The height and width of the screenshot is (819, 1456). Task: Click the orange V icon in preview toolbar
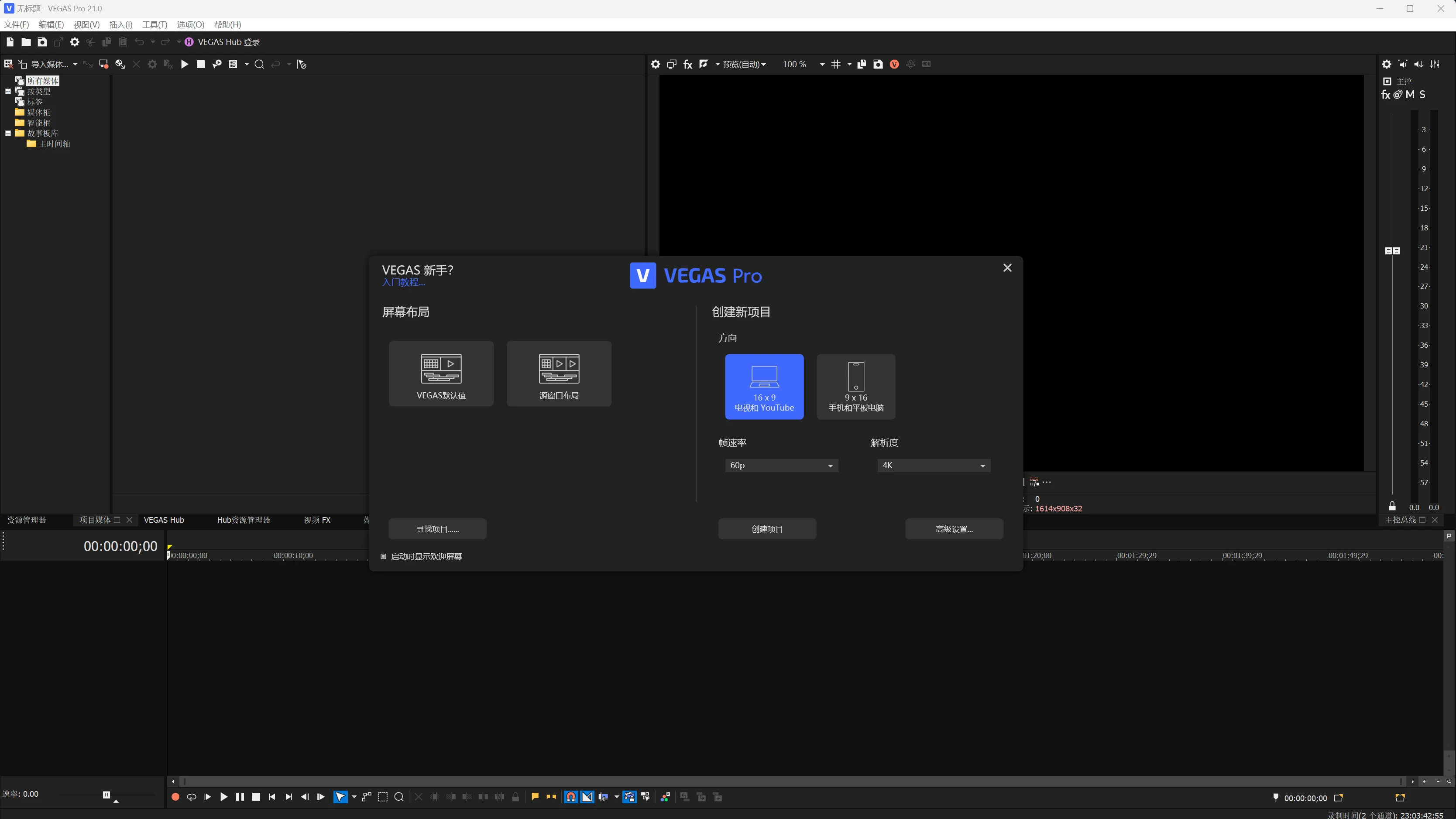click(894, 65)
